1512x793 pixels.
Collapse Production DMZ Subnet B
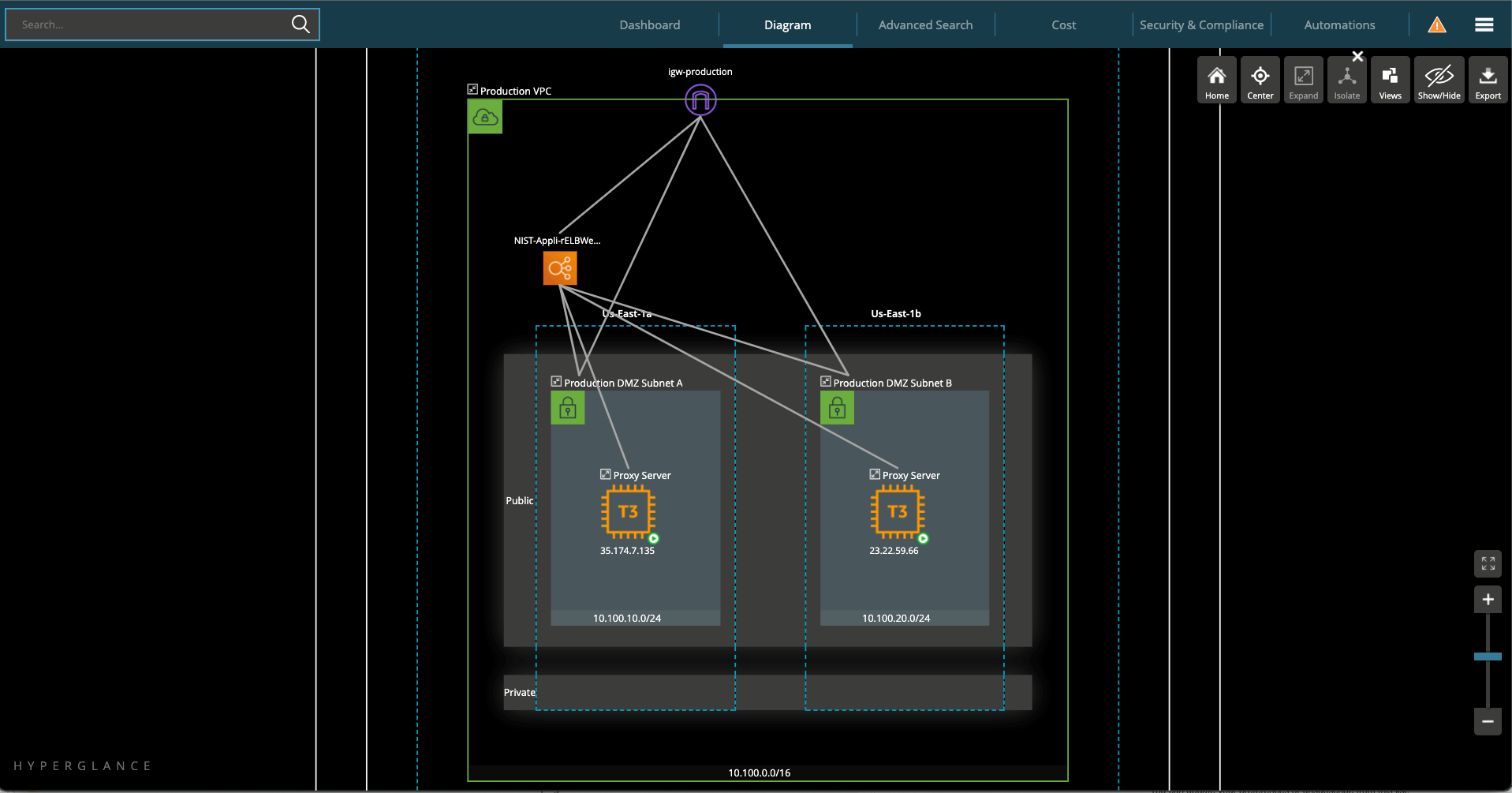[826, 381]
